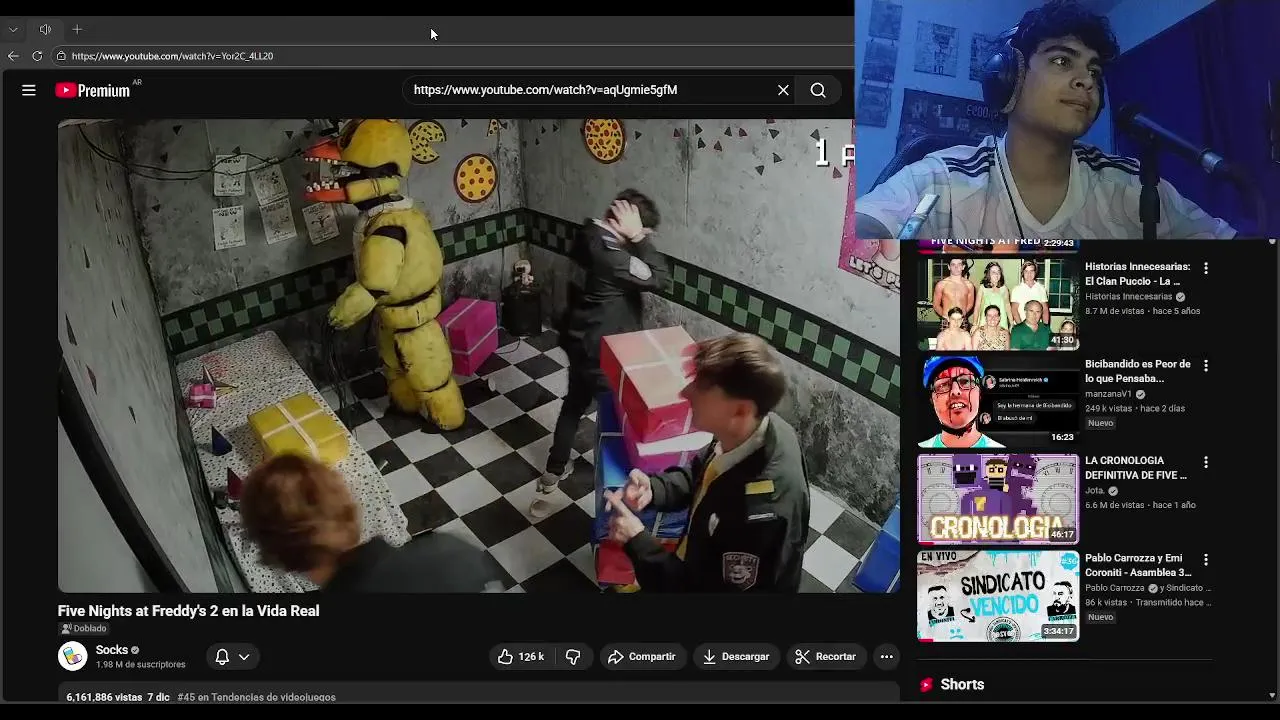Image resolution: width=1280 pixels, height=720 pixels.
Task: Like the video with thumbs up
Action: pyautogui.click(x=521, y=656)
